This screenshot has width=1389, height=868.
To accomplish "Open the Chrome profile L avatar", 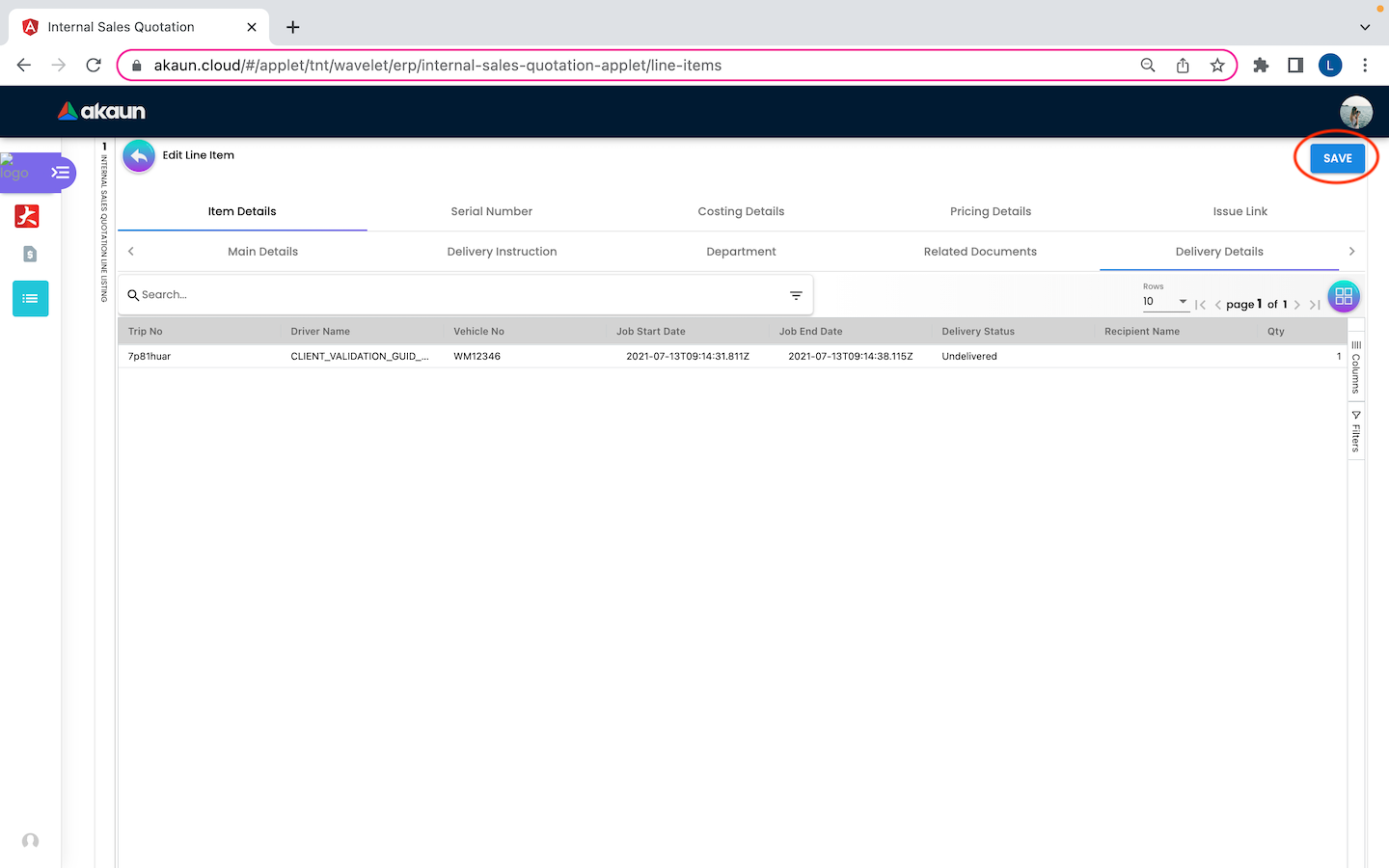I will pos(1330,66).
